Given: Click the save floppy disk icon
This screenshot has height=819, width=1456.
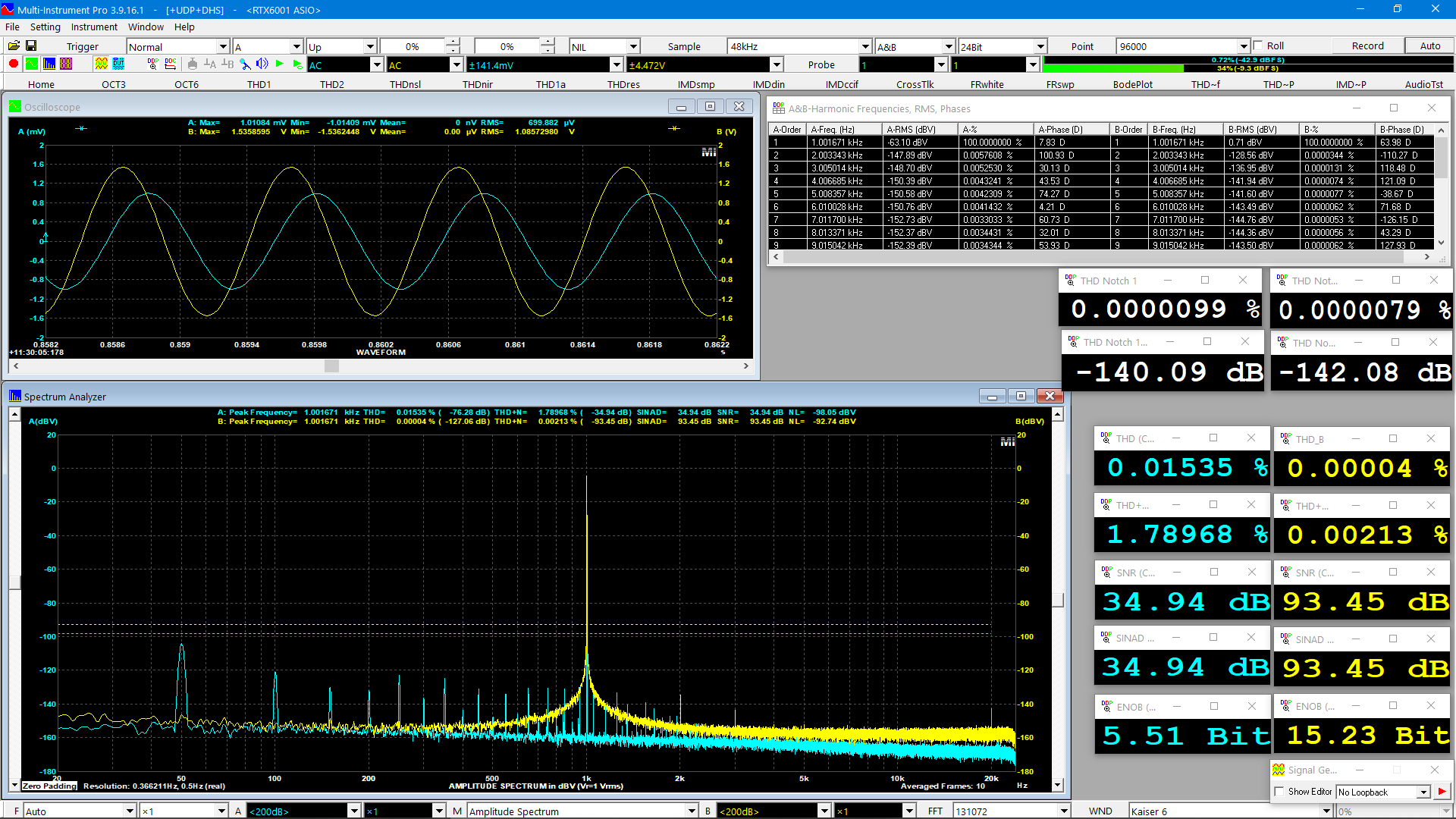Looking at the screenshot, I should pyautogui.click(x=31, y=45).
